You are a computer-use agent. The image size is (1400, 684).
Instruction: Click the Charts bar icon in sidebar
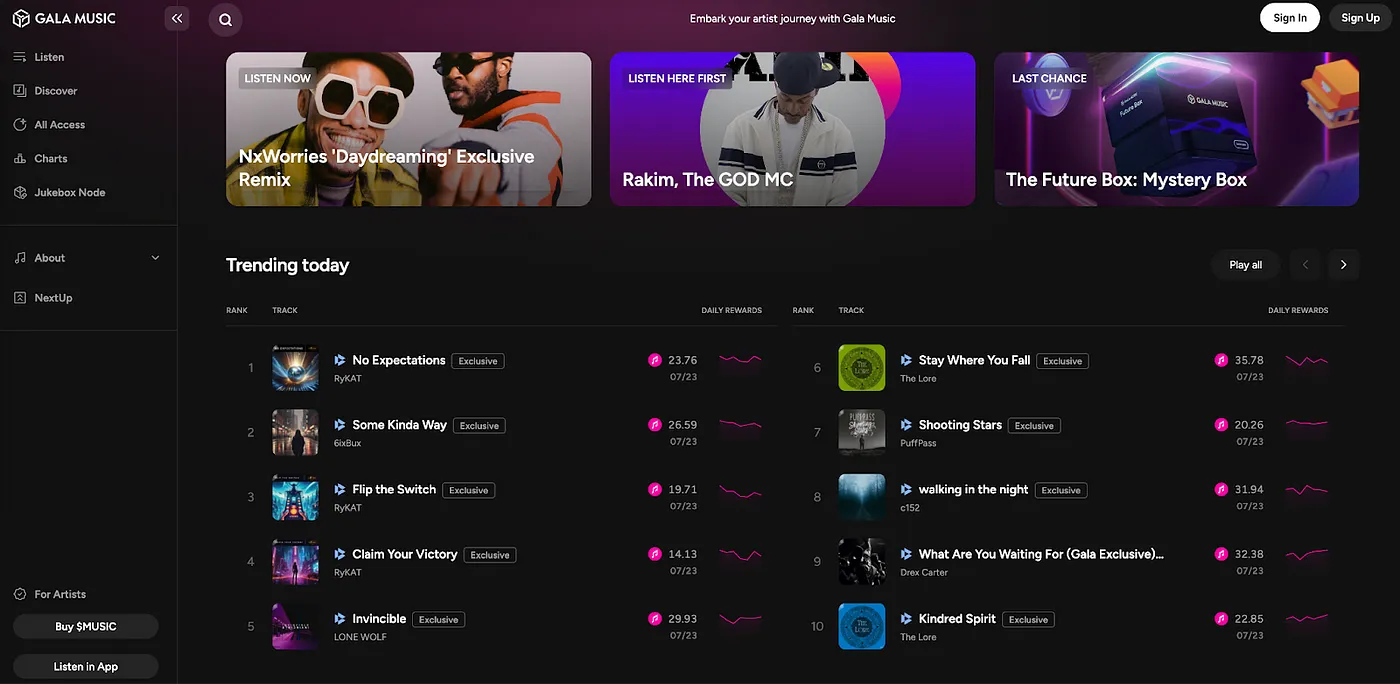(20, 158)
